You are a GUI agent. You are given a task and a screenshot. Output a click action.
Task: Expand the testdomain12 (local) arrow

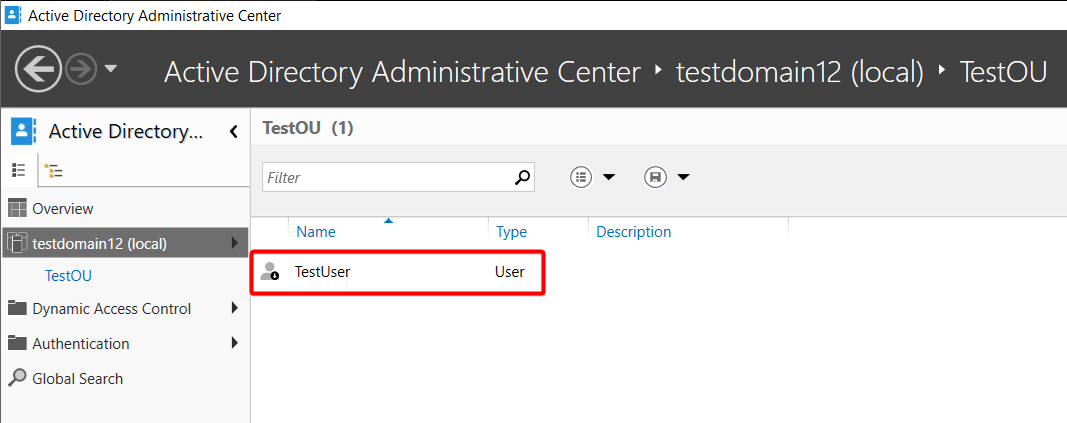pyautogui.click(x=235, y=243)
